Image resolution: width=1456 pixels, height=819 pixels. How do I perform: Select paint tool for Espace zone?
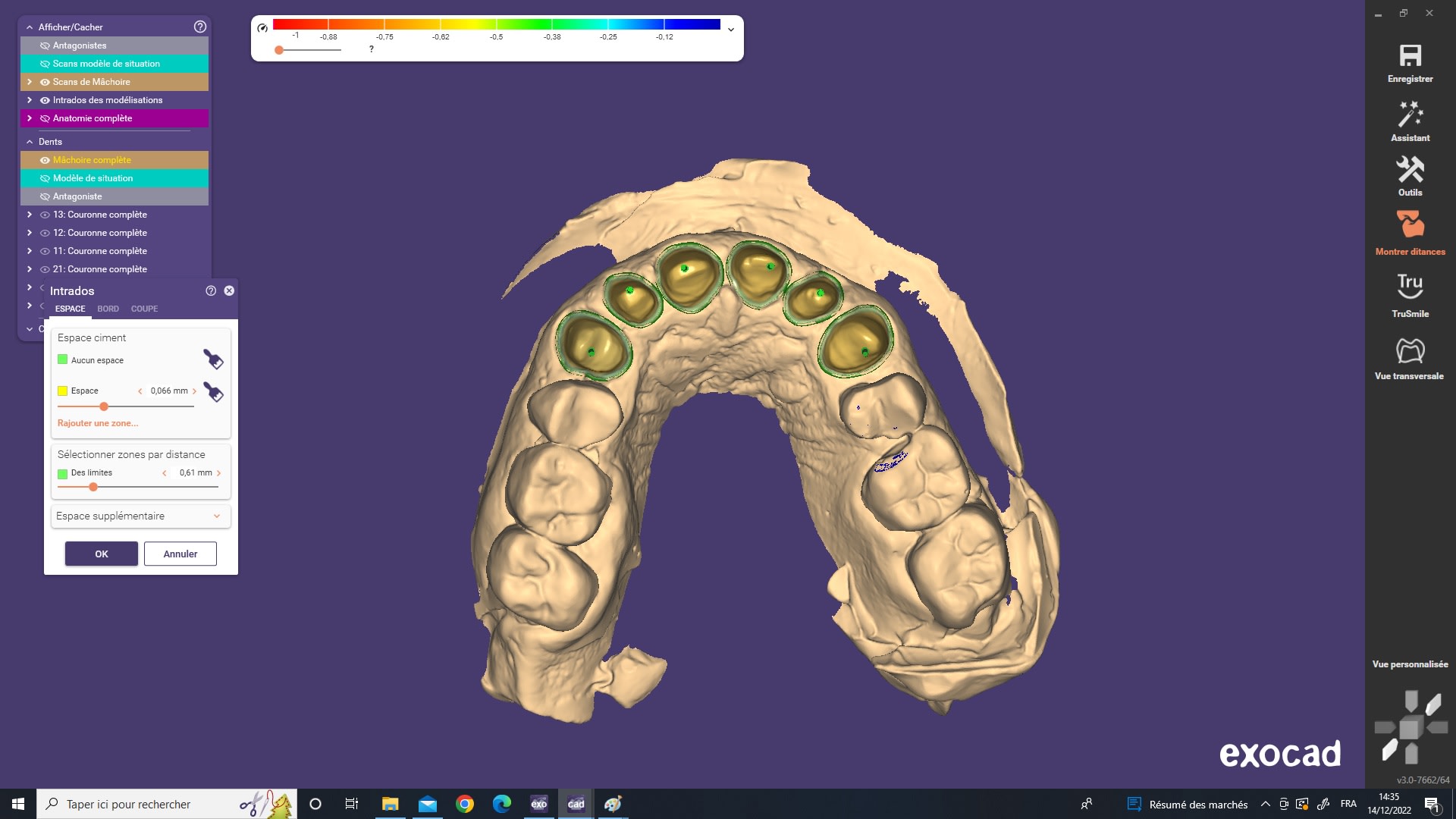[213, 391]
